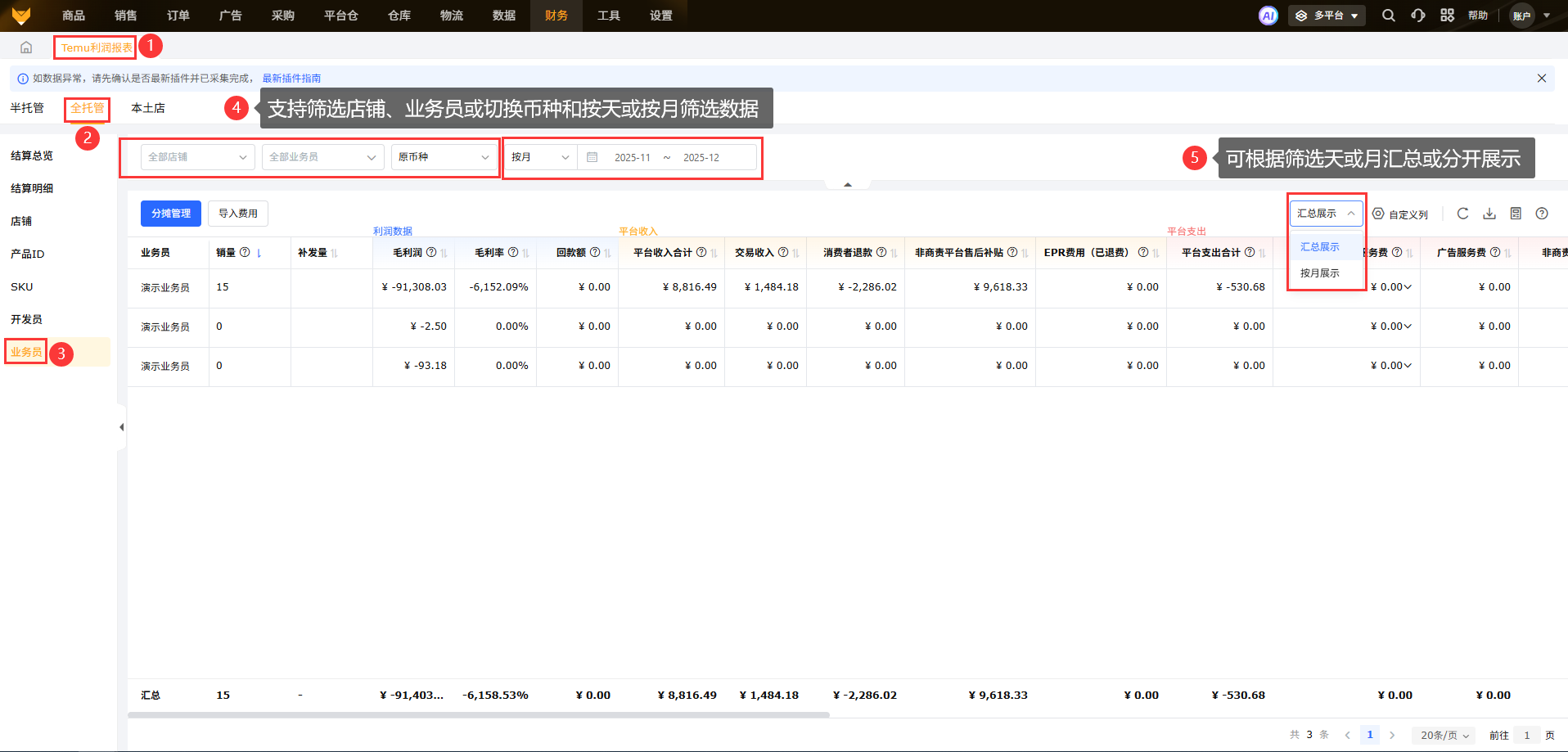Expand the 全部店铺 store dropdown
Screen dimensions: 1568x752
tap(197, 157)
